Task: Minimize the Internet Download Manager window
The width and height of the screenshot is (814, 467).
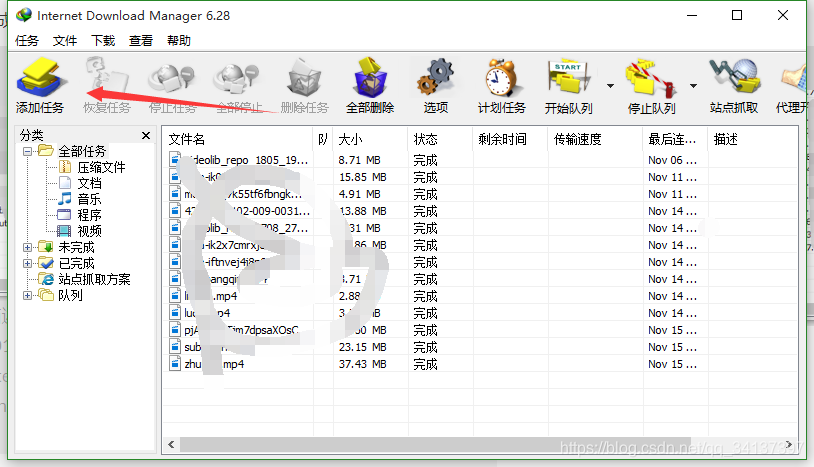Action: (691, 16)
